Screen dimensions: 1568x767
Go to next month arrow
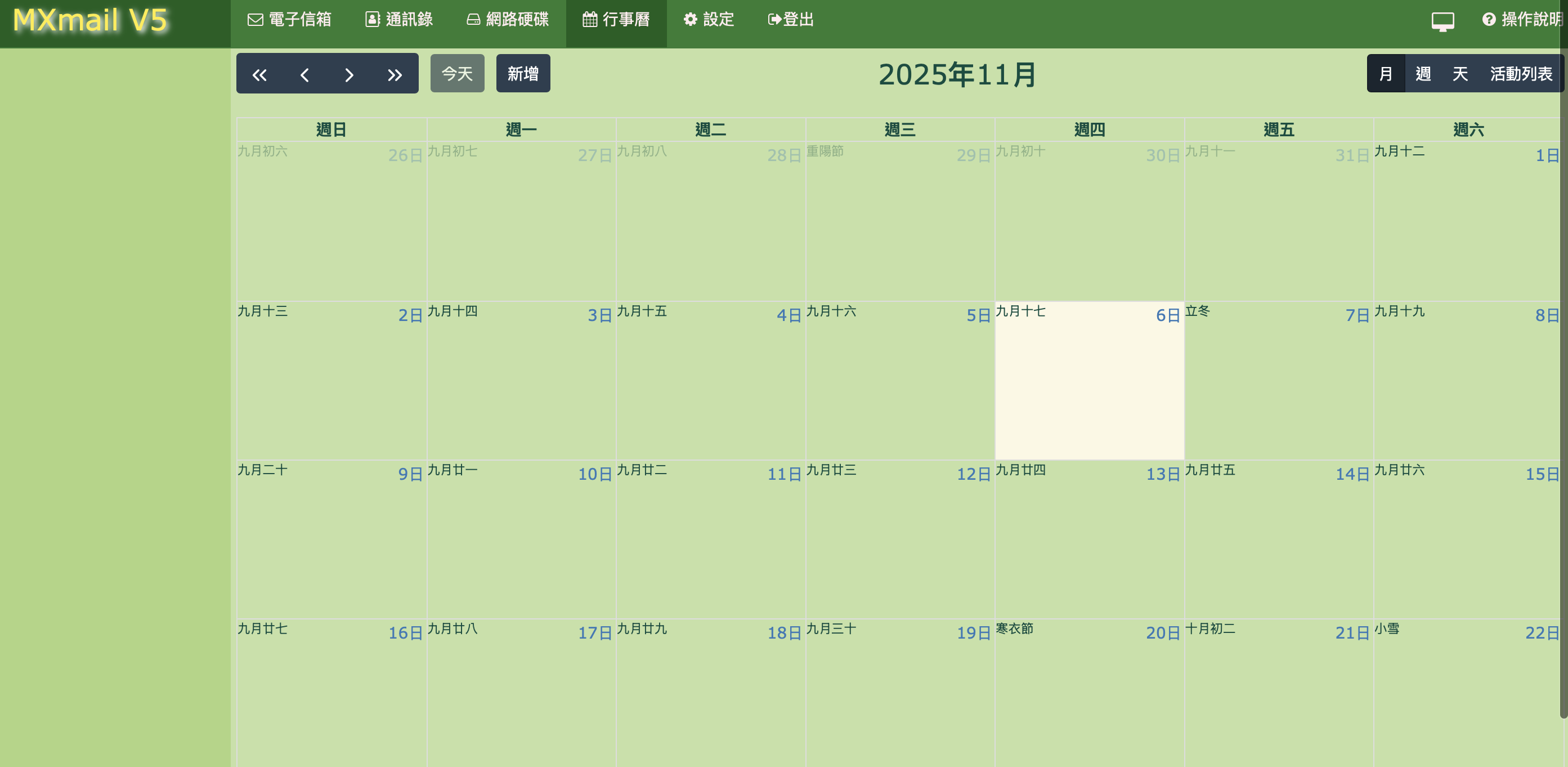coord(349,74)
